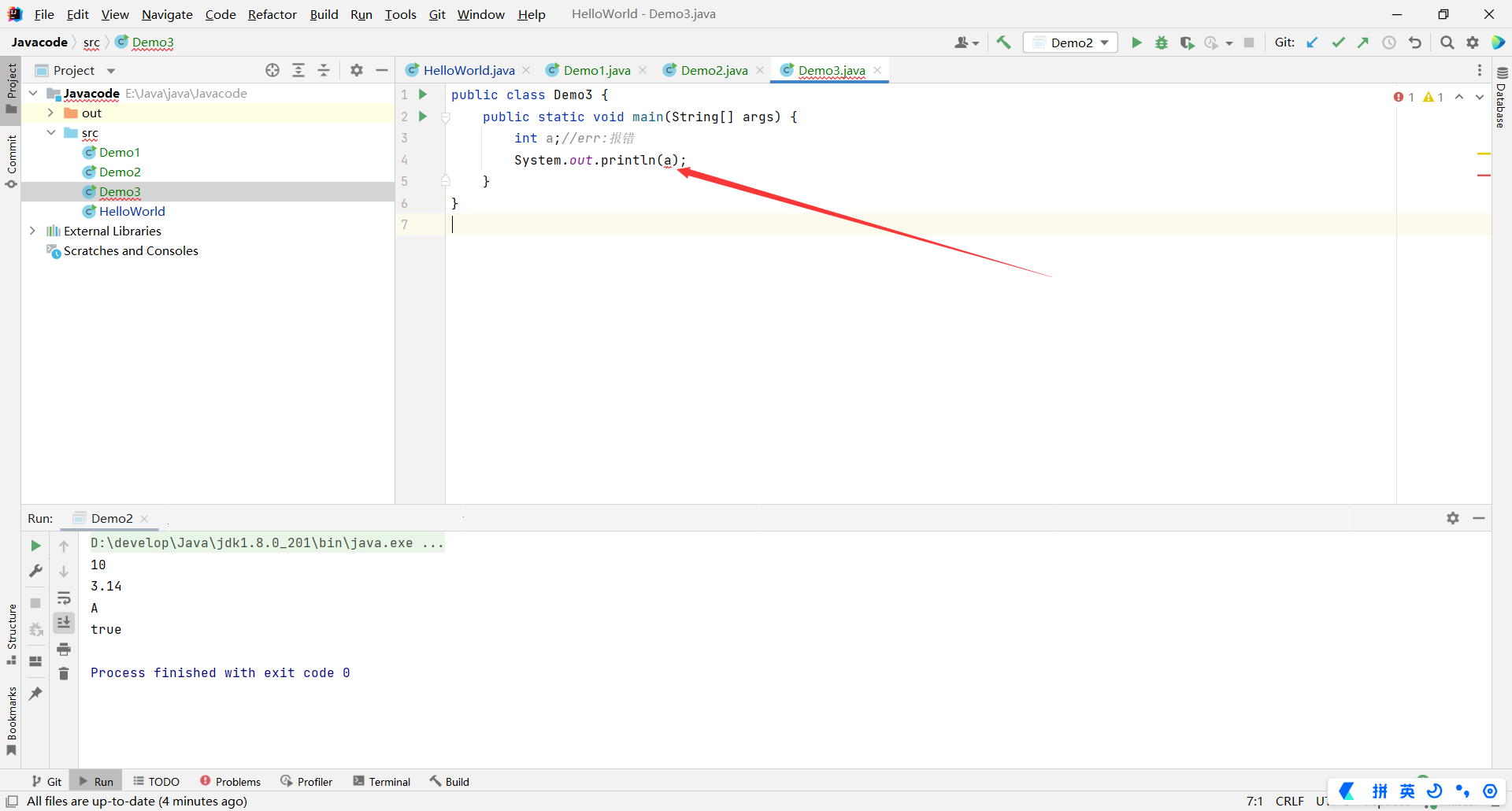Open the user account dropdown icon
This screenshot has width=1512, height=811.
[x=966, y=43]
